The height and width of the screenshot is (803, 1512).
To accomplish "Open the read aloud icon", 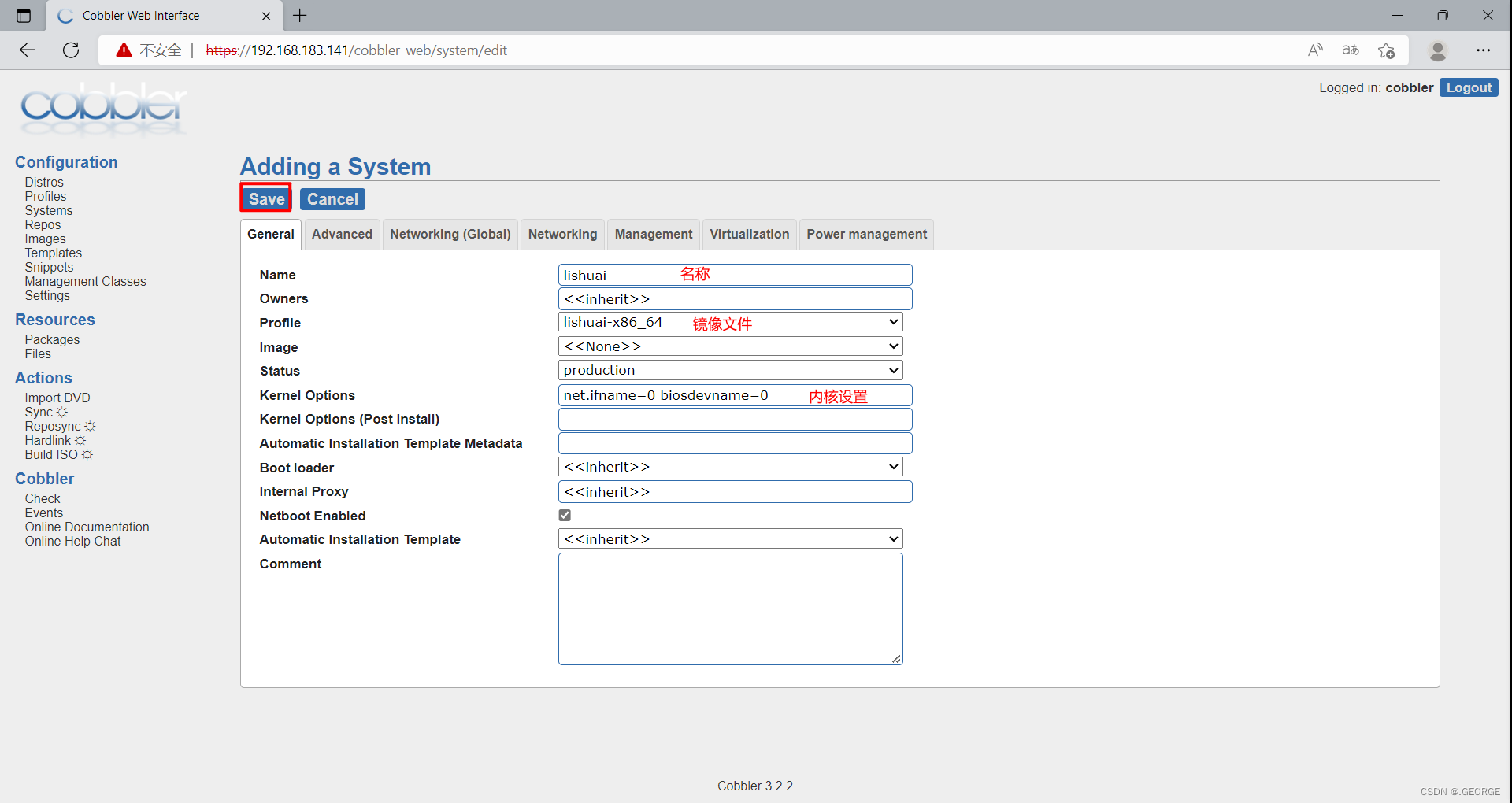I will (x=1315, y=50).
